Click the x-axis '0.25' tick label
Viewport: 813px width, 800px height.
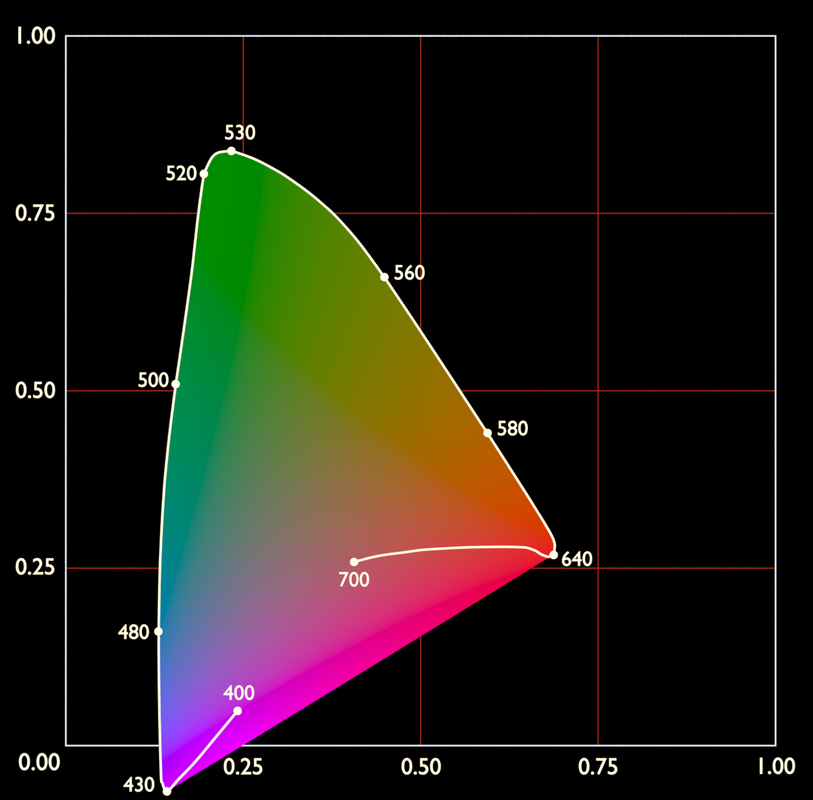click(x=243, y=767)
